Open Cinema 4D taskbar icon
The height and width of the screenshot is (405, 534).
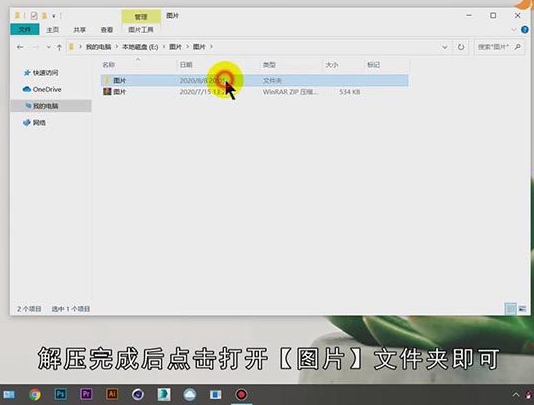pyautogui.click(x=138, y=394)
